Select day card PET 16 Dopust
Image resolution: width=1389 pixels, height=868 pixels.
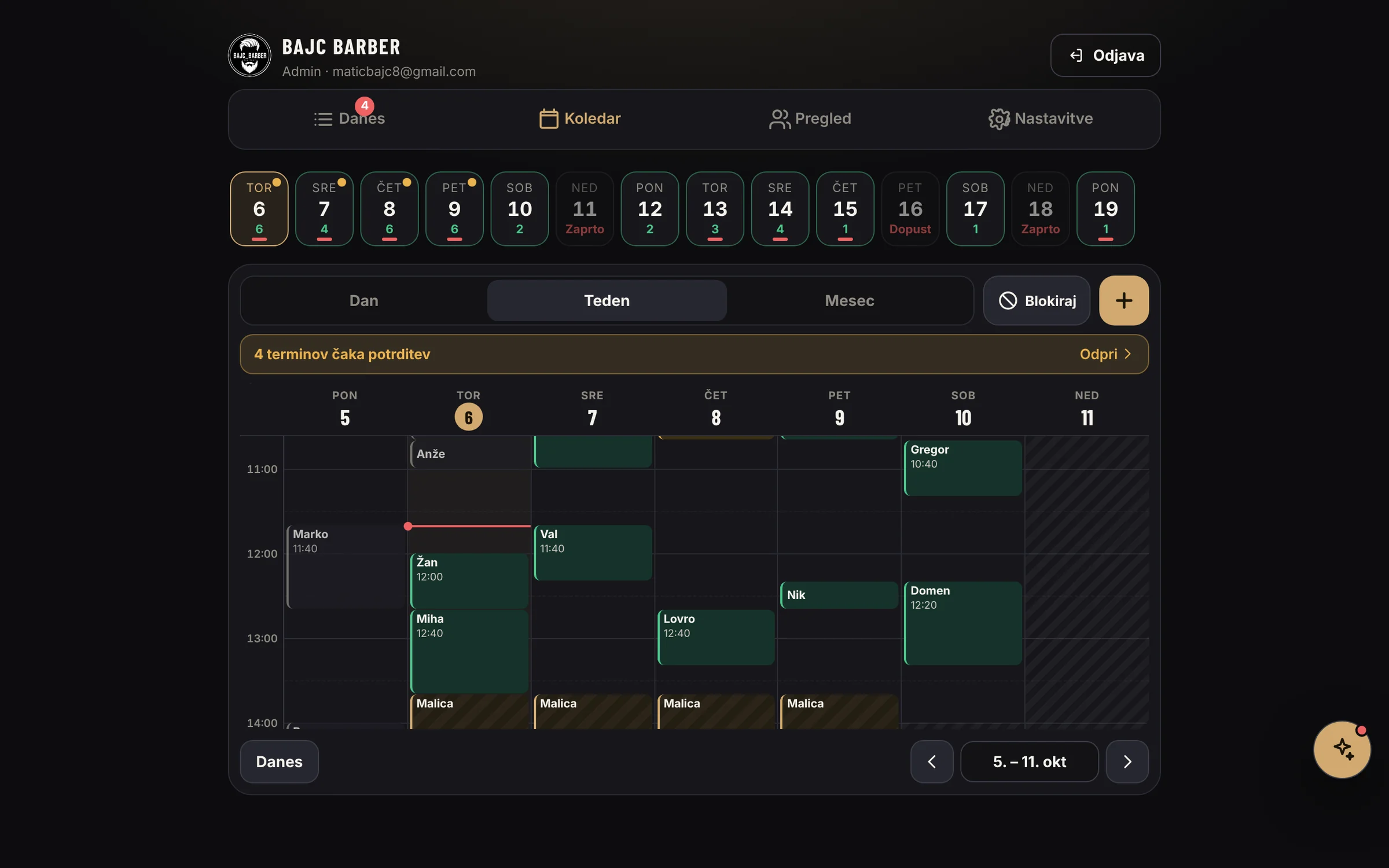click(x=910, y=209)
